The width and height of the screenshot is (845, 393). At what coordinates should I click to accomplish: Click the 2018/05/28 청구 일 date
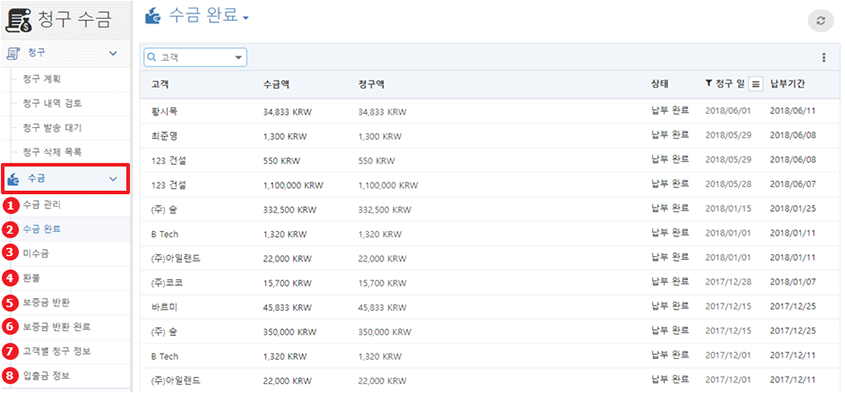click(x=728, y=184)
